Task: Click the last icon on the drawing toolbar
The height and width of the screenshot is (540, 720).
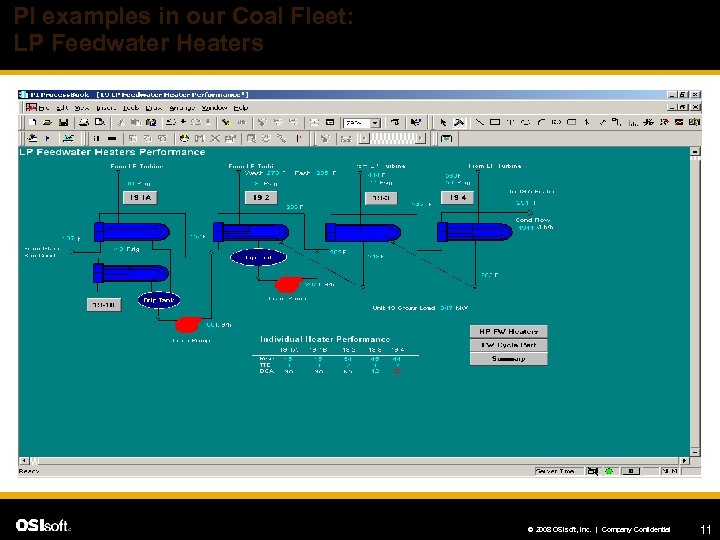Action: 695,122
